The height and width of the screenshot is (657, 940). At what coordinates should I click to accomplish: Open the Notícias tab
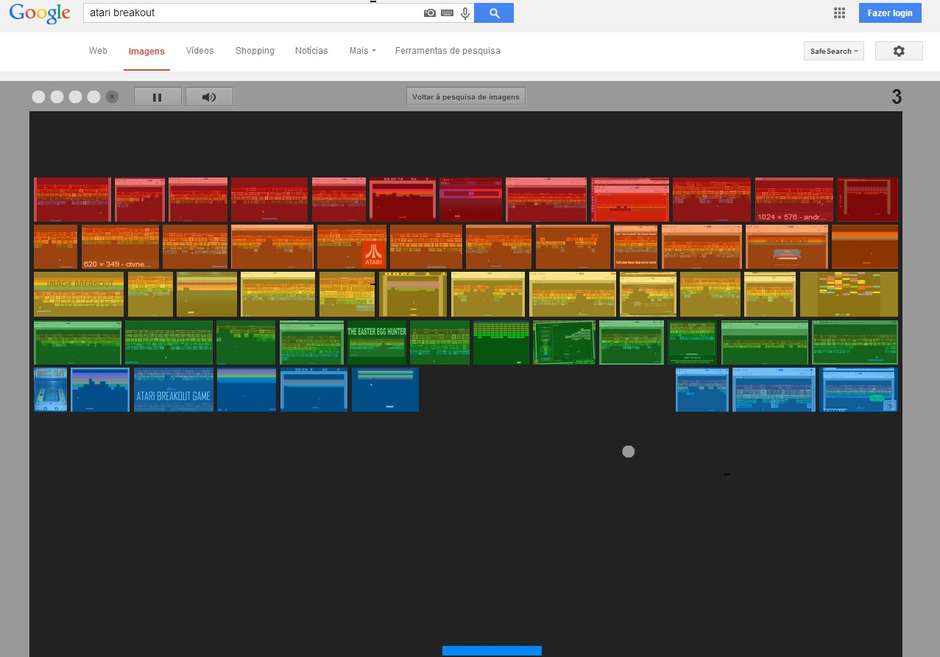click(311, 51)
